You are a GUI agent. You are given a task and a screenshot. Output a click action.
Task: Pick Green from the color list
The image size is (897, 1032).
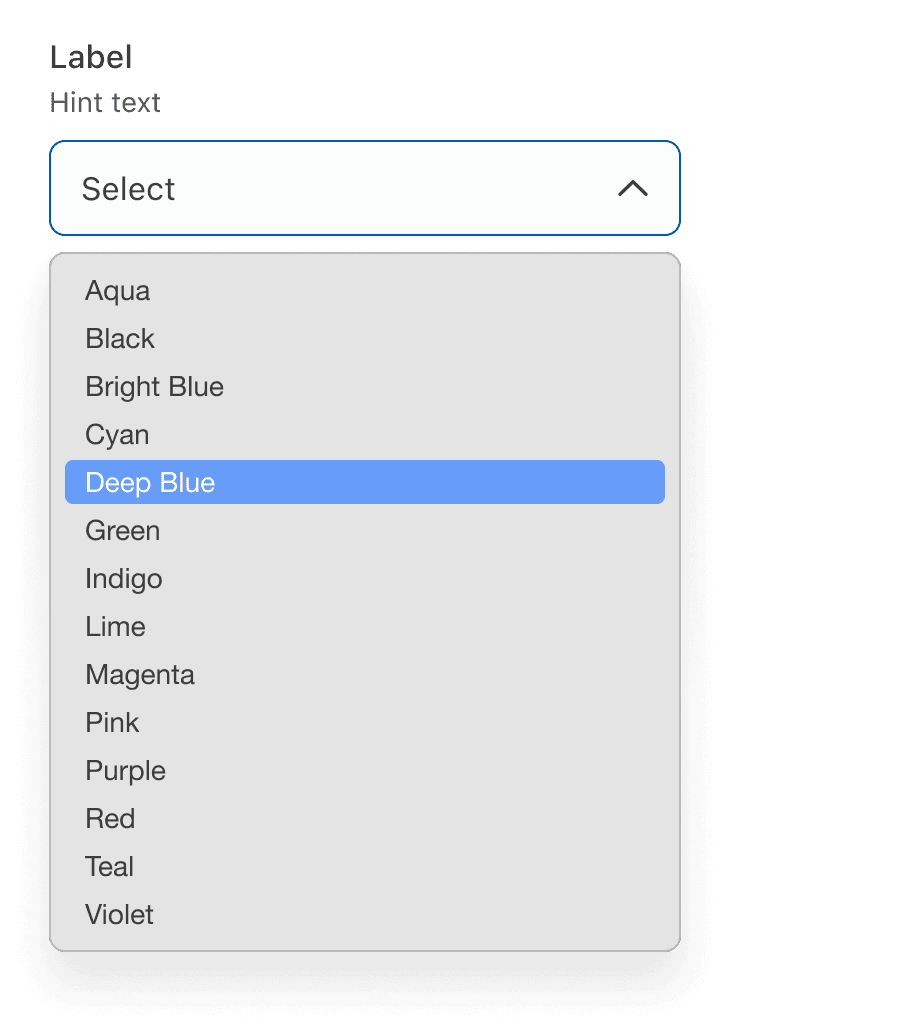click(x=123, y=531)
